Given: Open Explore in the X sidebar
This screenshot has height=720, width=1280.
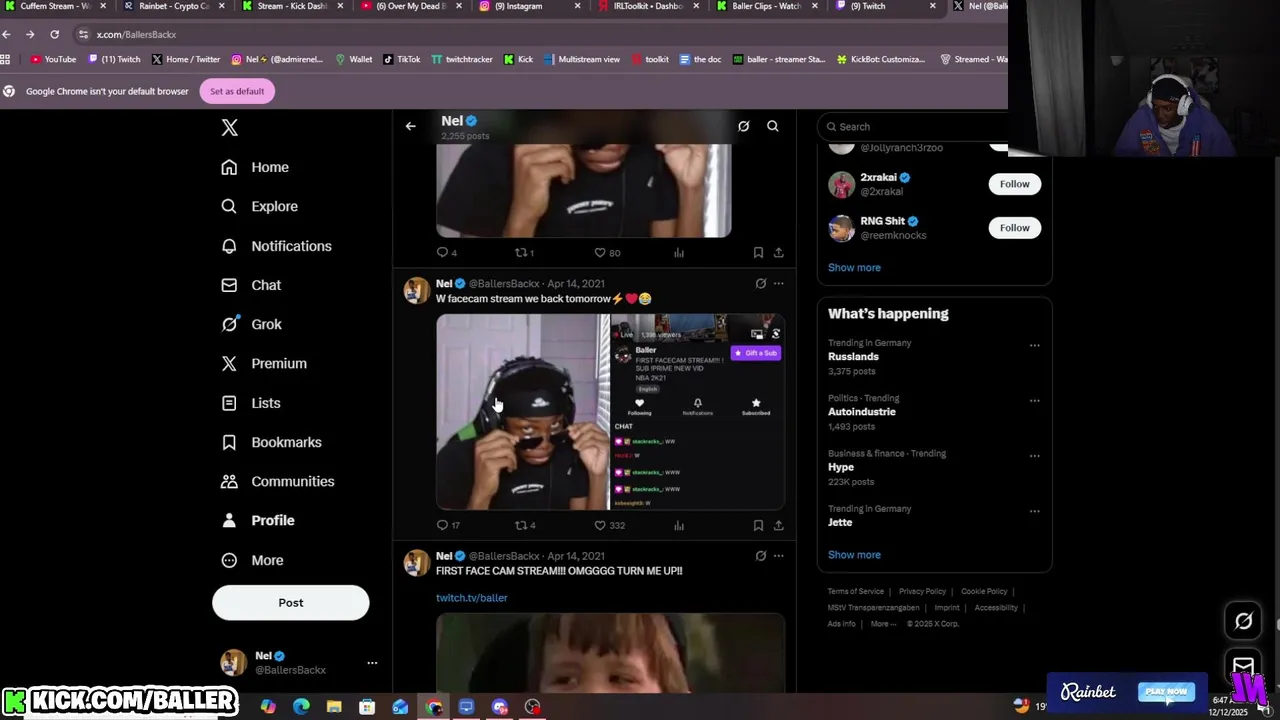Looking at the screenshot, I should click(260, 206).
